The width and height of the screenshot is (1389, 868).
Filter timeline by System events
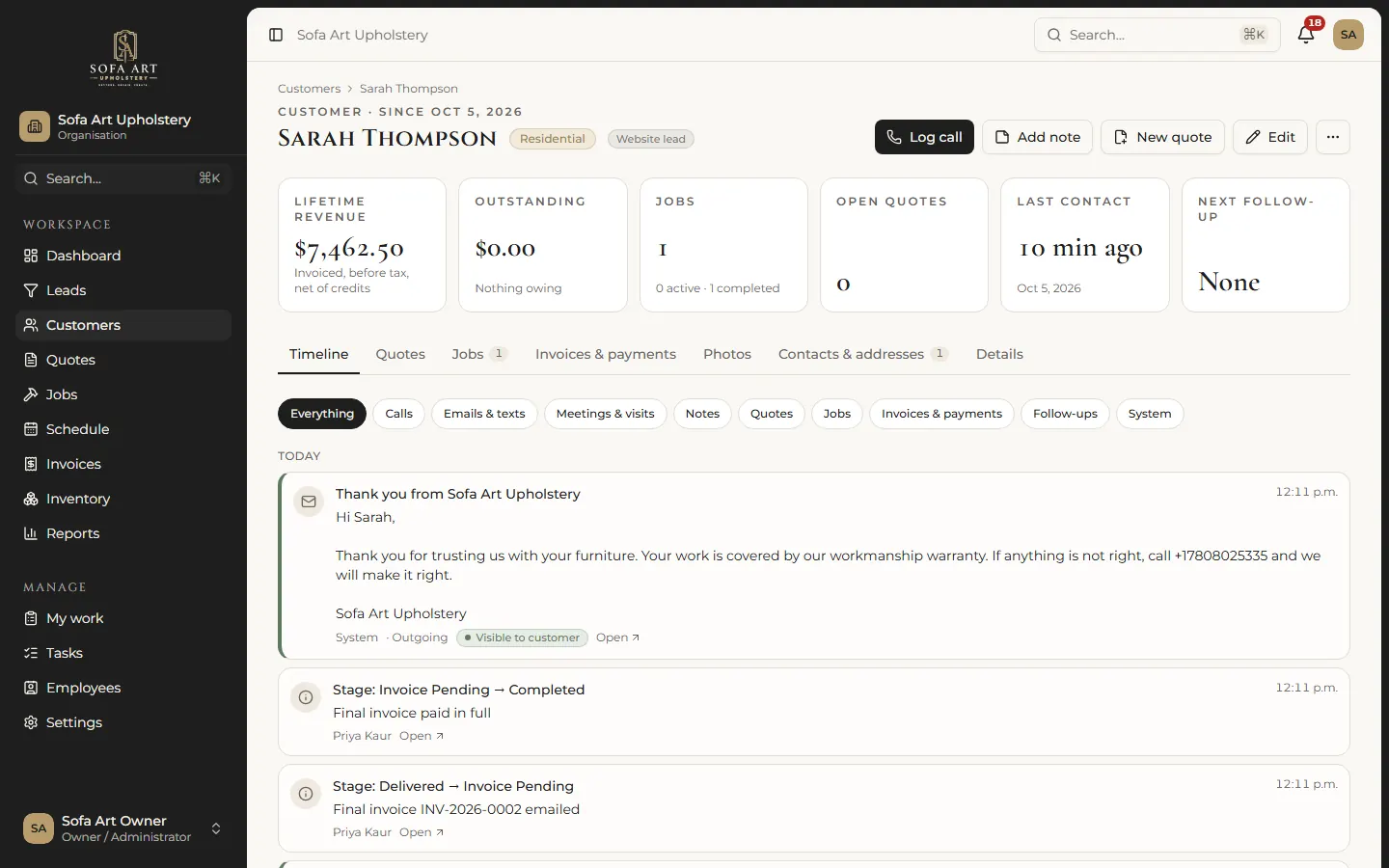tap(1150, 414)
